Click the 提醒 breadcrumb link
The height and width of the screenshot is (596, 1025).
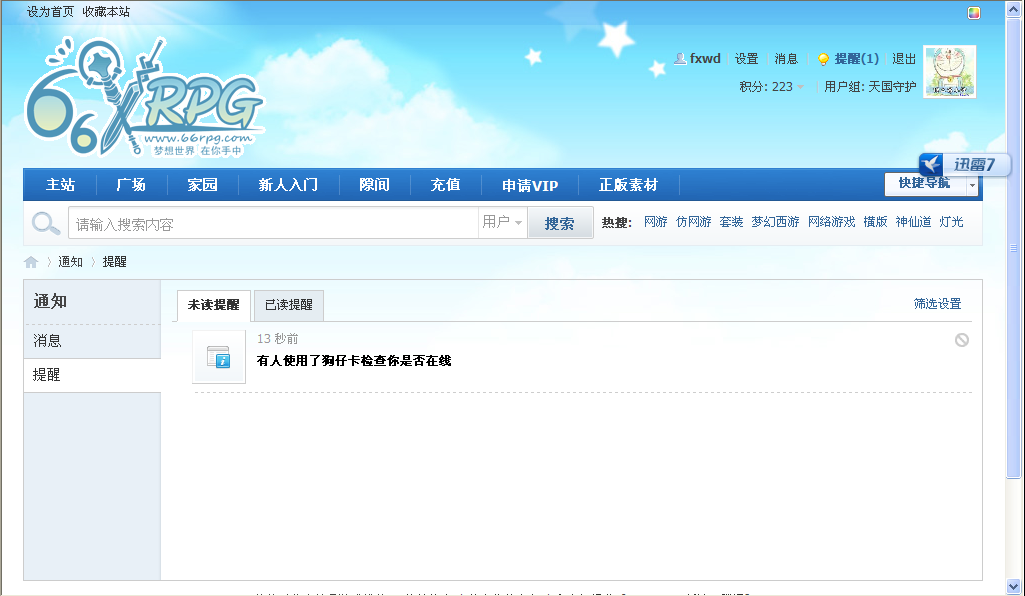pos(114,262)
